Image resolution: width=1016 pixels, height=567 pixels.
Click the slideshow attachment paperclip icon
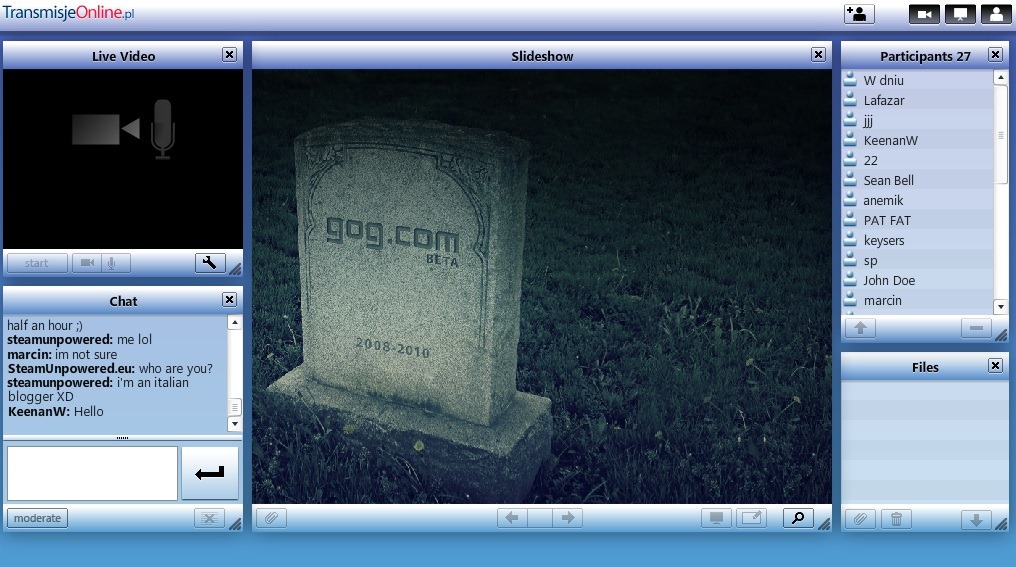(270, 518)
